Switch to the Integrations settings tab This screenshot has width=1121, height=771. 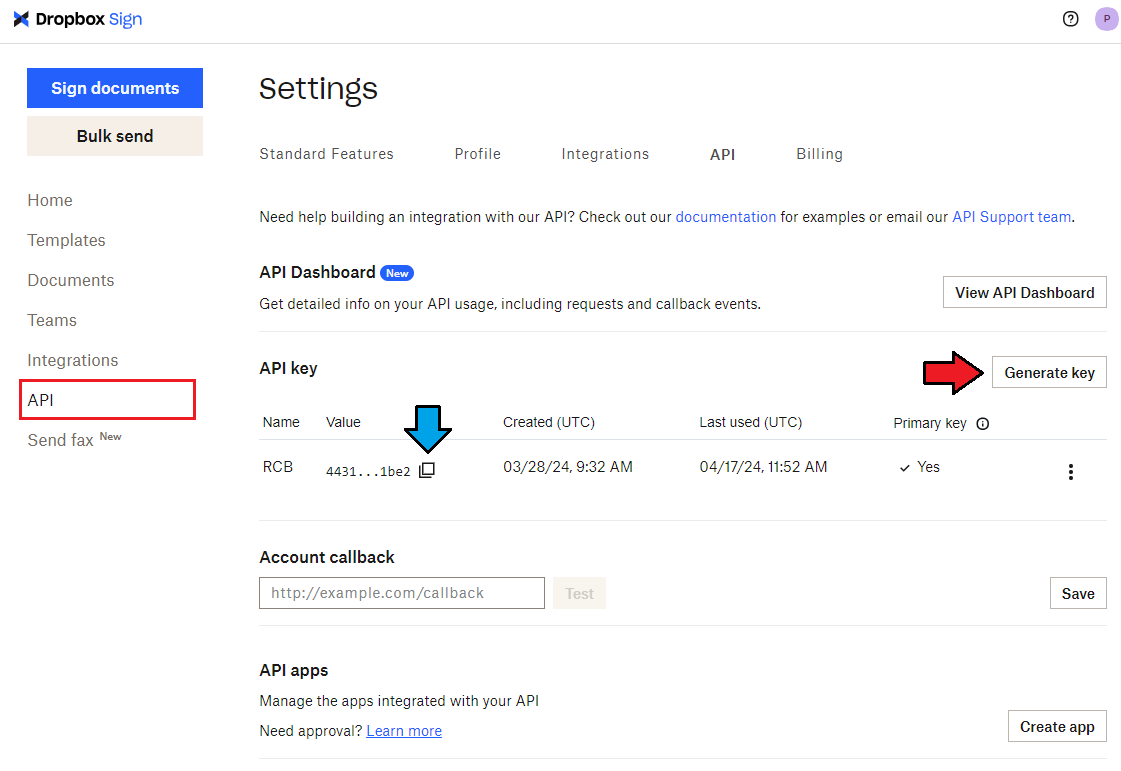pyautogui.click(x=606, y=154)
